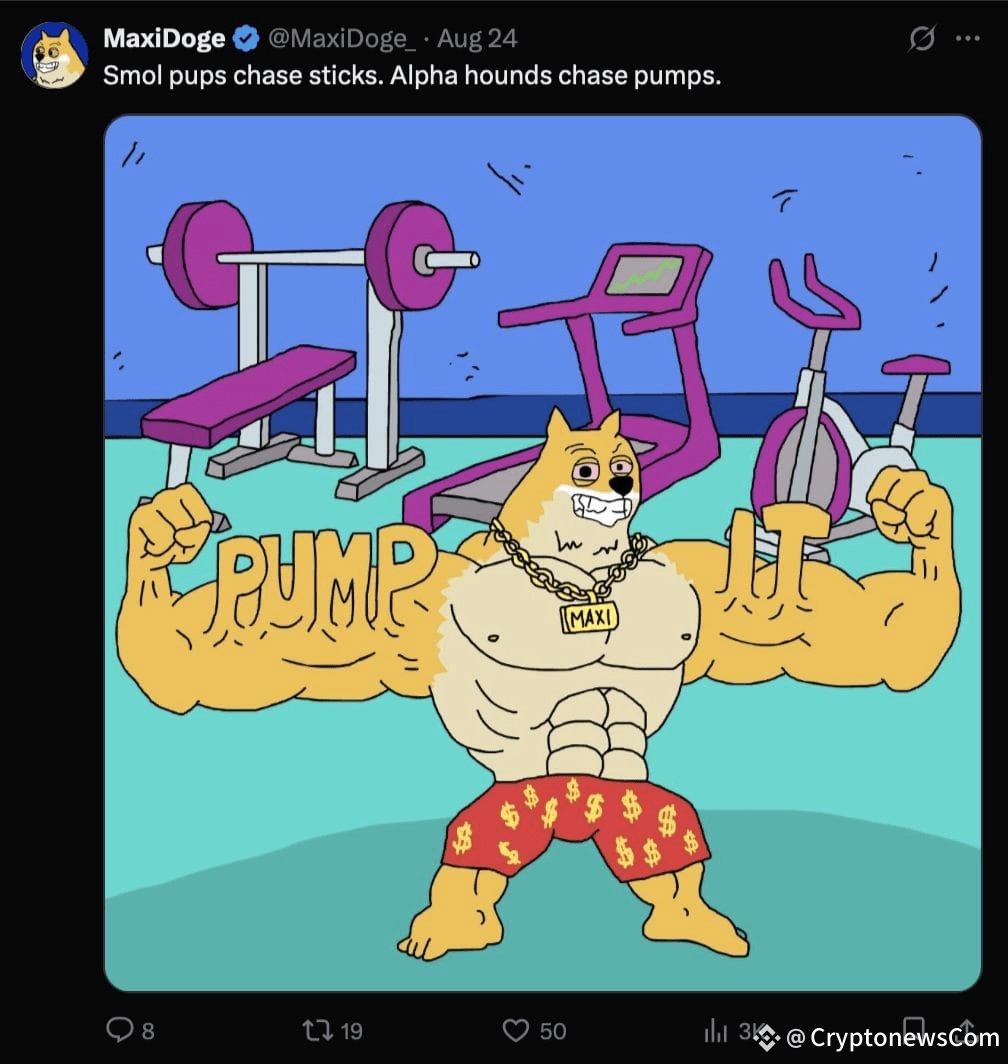Click the MaxiDoge display name
1008x1064 pixels.
[x=164, y=38]
